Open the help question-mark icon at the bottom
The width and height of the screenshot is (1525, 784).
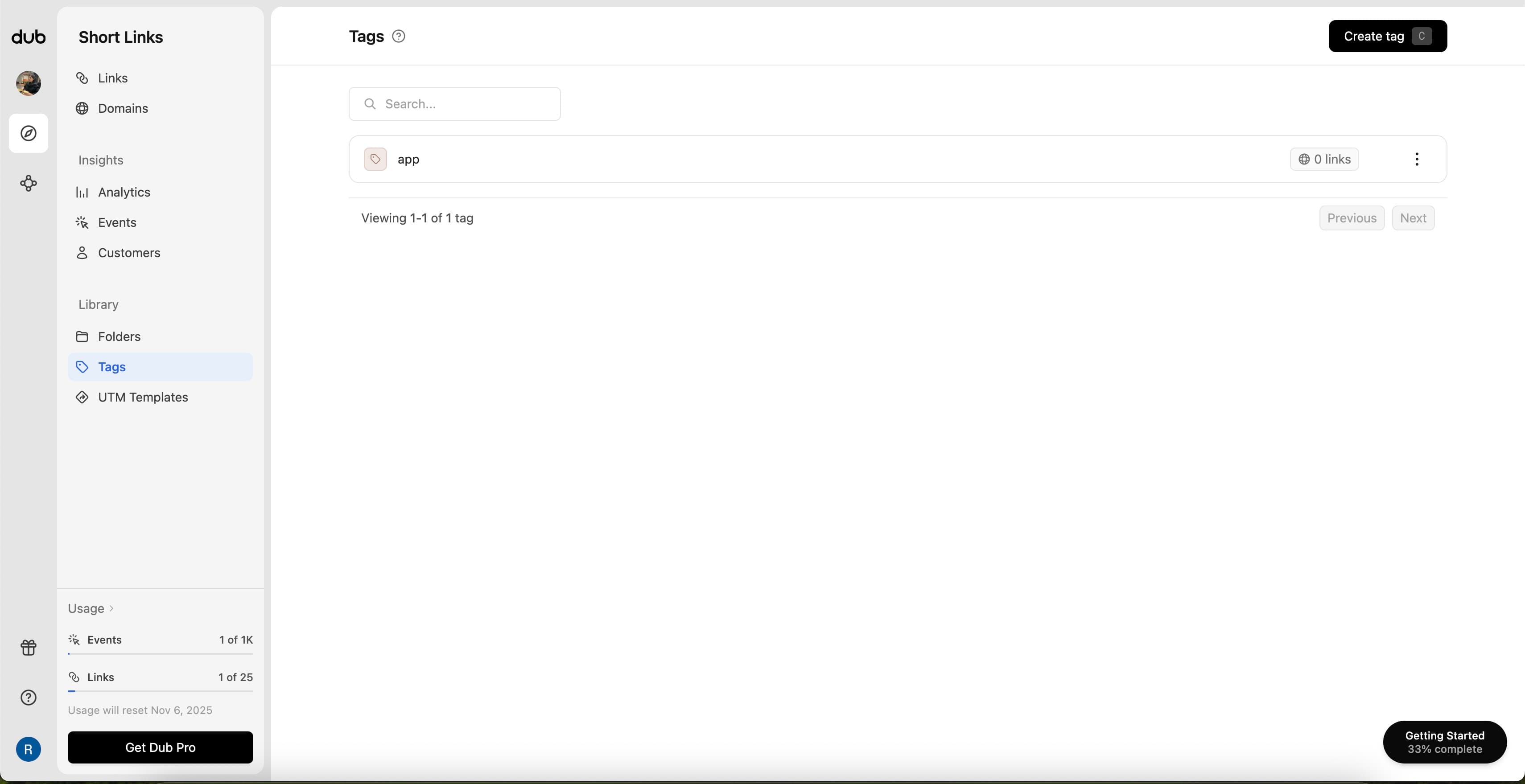pos(28,697)
